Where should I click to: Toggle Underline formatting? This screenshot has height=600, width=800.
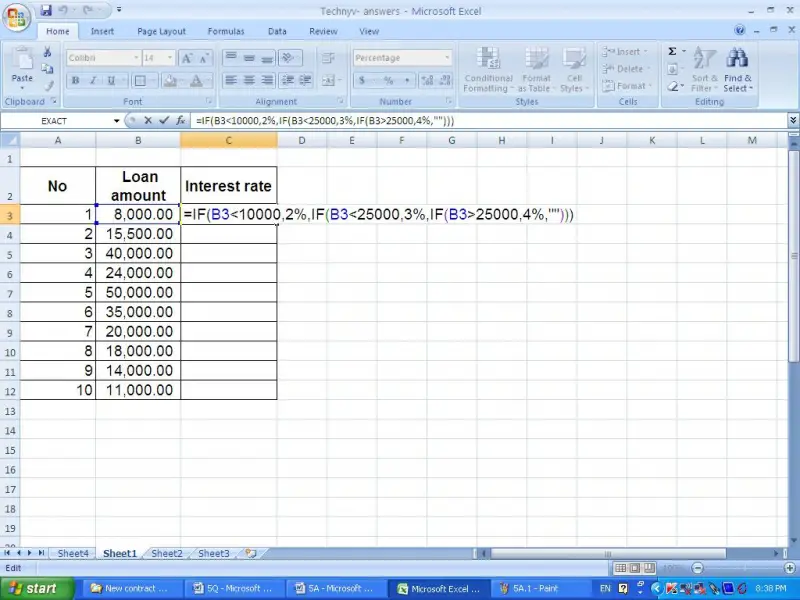click(111, 80)
